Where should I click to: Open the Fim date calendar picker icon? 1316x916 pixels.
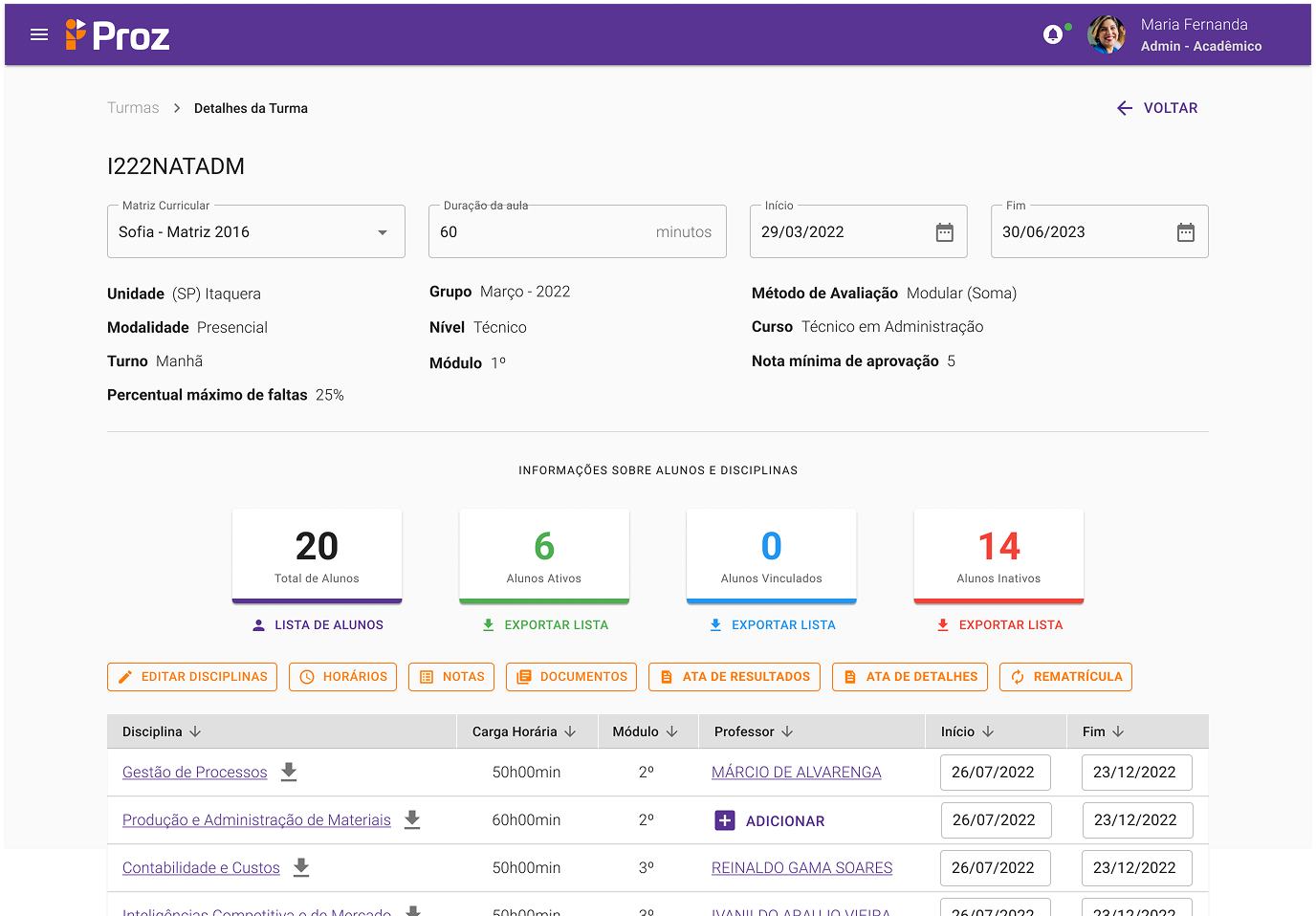pos(1185,232)
